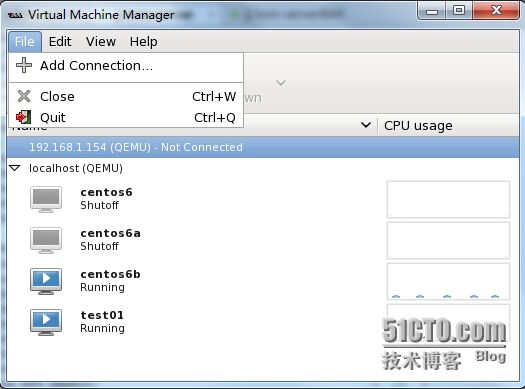Open the toolbar shutdown dropdown arrow
Screen dimensions: 525x389
click(281, 82)
